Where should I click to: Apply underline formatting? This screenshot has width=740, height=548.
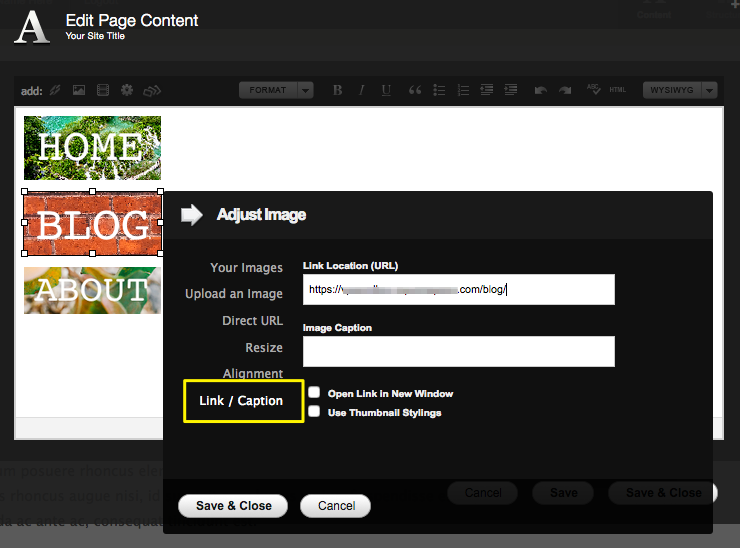[386, 90]
